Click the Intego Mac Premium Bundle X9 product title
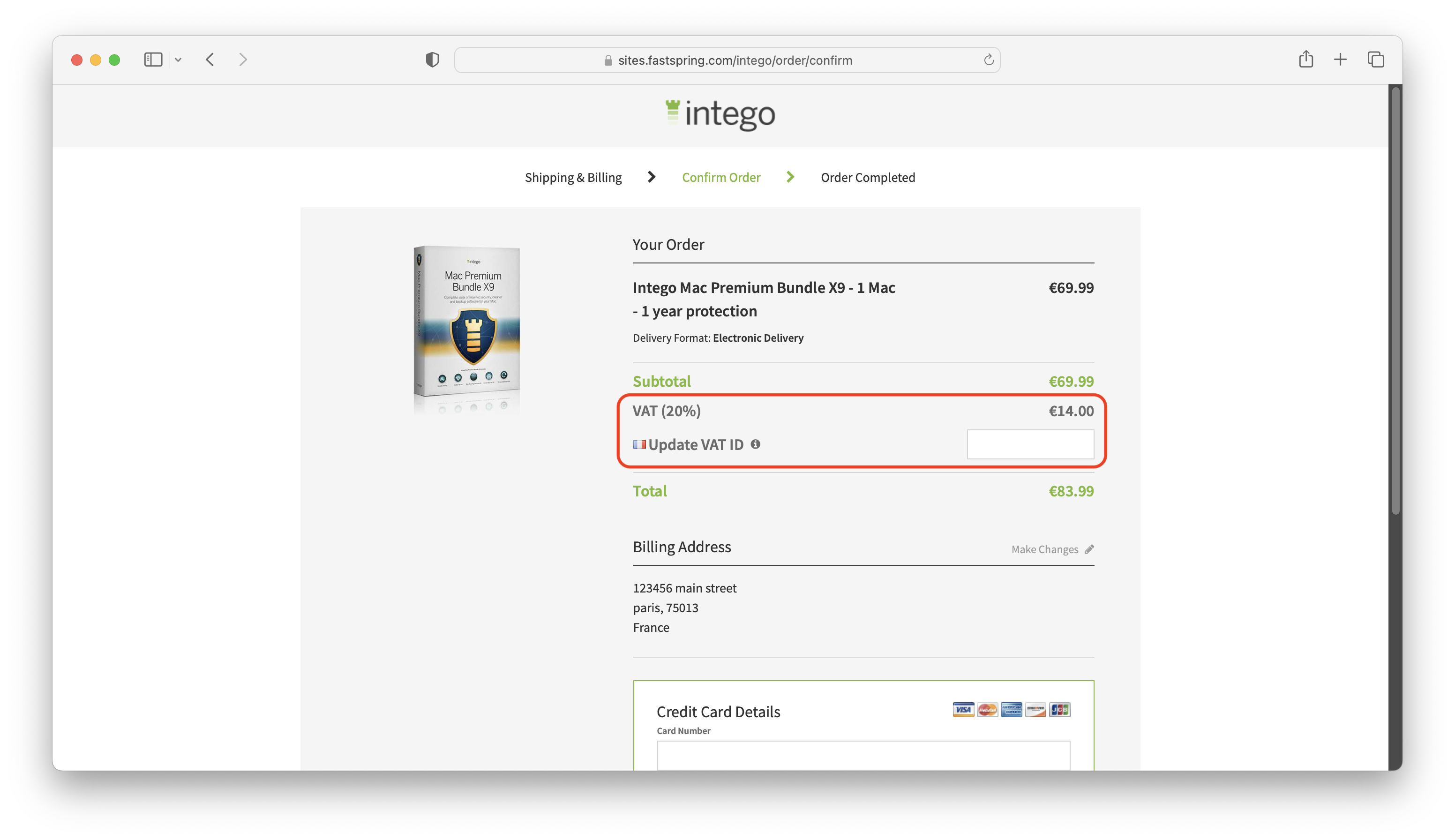1455x840 pixels. coord(764,300)
